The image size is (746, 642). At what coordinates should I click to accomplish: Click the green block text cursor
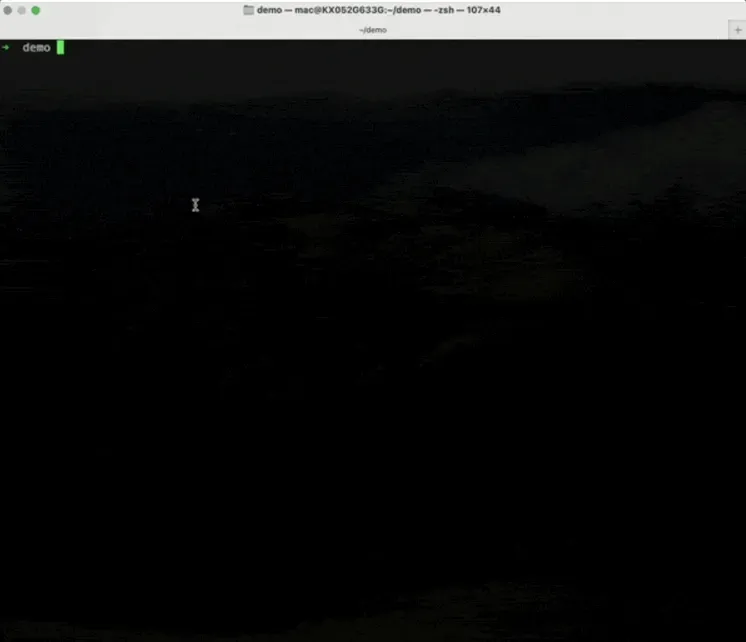click(x=60, y=47)
